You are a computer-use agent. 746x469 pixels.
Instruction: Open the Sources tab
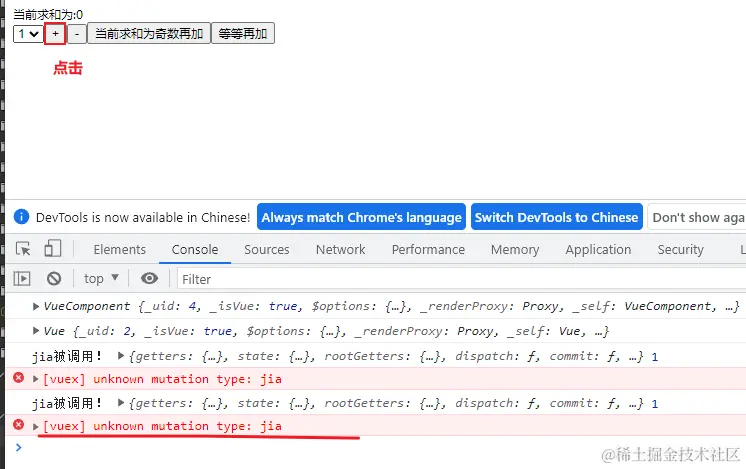tap(266, 249)
